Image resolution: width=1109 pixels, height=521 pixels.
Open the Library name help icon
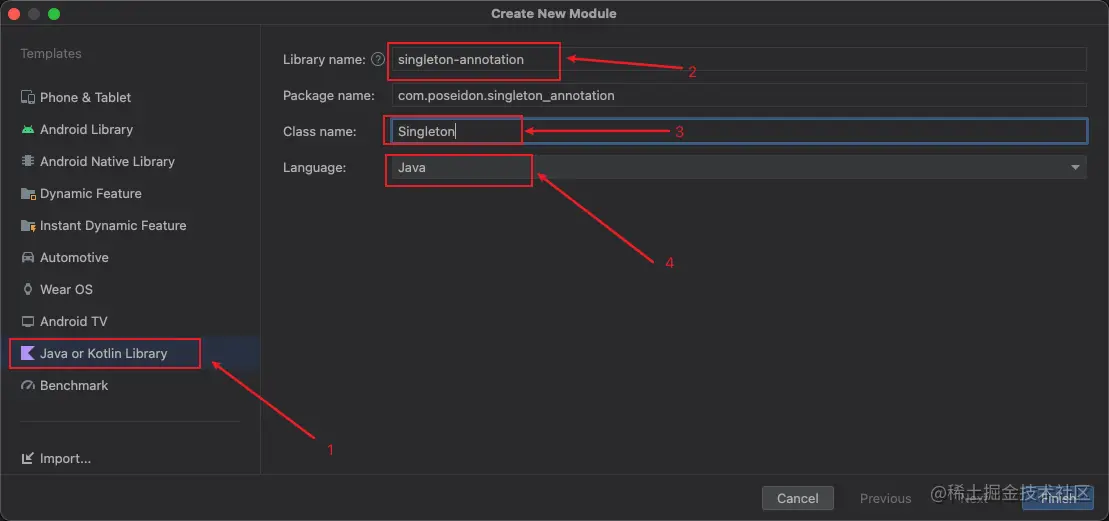[378, 59]
